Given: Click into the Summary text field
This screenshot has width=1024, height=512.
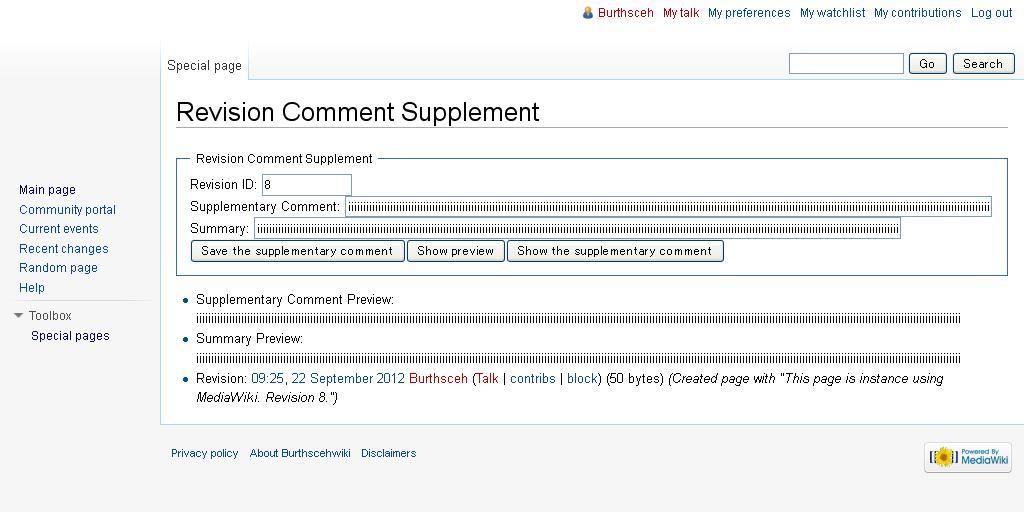Looking at the screenshot, I should coord(577,229).
